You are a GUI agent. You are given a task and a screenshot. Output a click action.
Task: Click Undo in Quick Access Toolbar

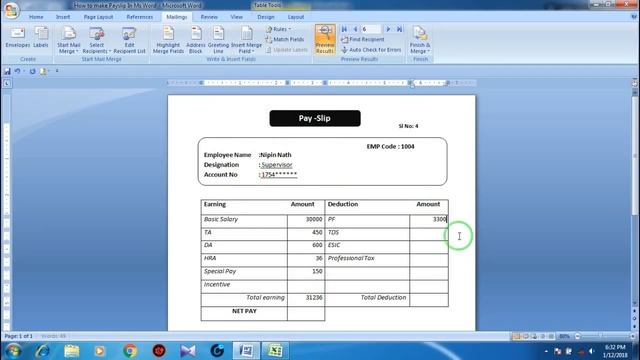(x=18, y=71)
